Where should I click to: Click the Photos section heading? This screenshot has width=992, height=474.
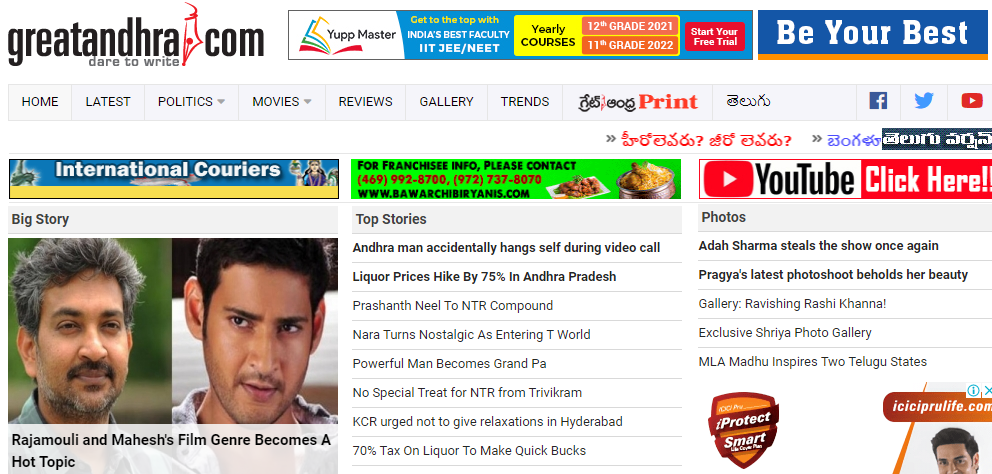723,217
